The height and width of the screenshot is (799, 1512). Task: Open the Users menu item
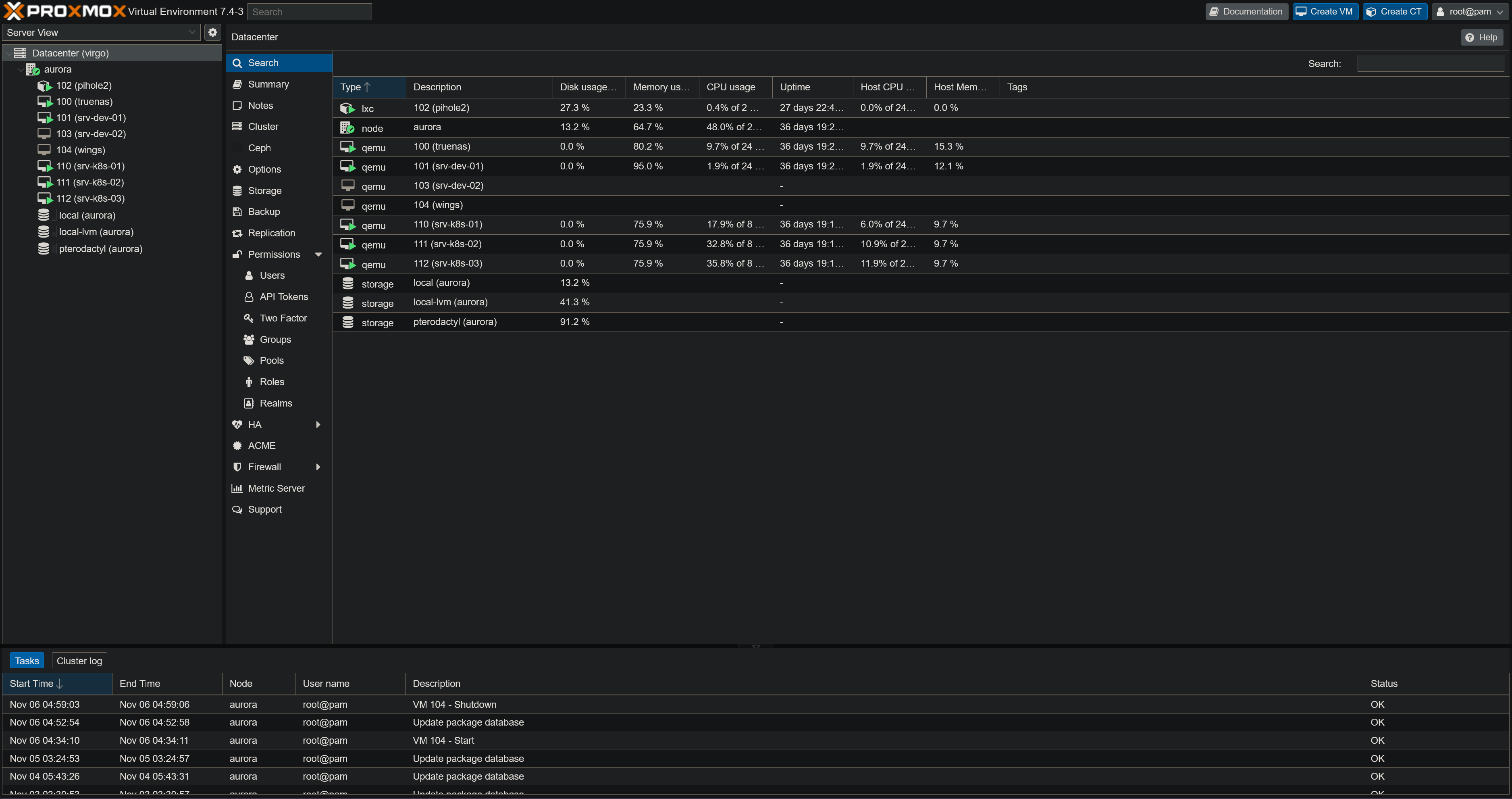click(279, 275)
